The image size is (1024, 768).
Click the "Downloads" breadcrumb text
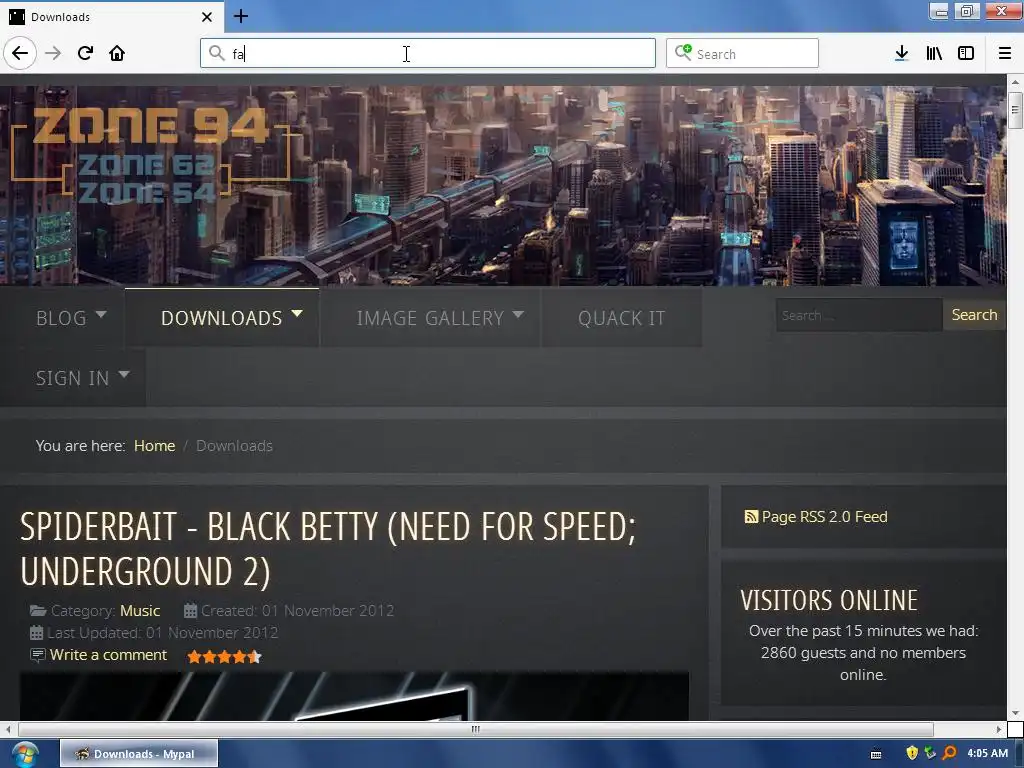click(x=234, y=446)
